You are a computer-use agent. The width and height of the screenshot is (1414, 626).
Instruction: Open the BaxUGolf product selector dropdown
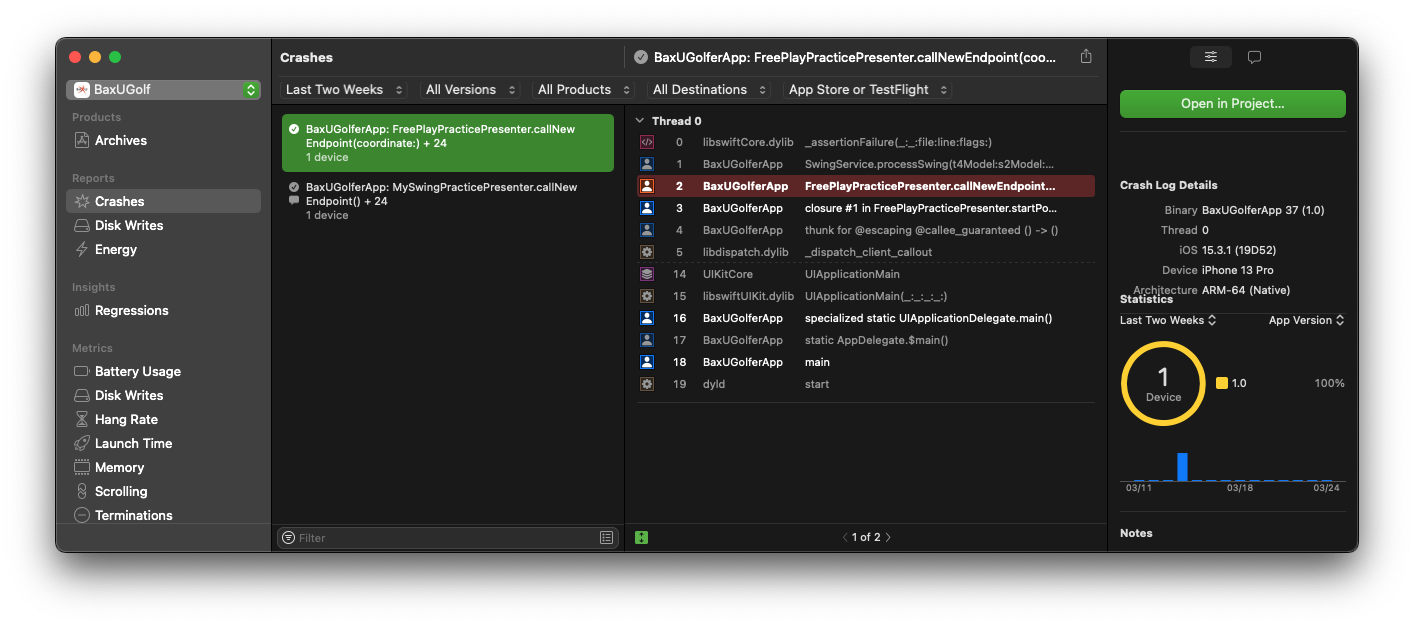point(163,90)
